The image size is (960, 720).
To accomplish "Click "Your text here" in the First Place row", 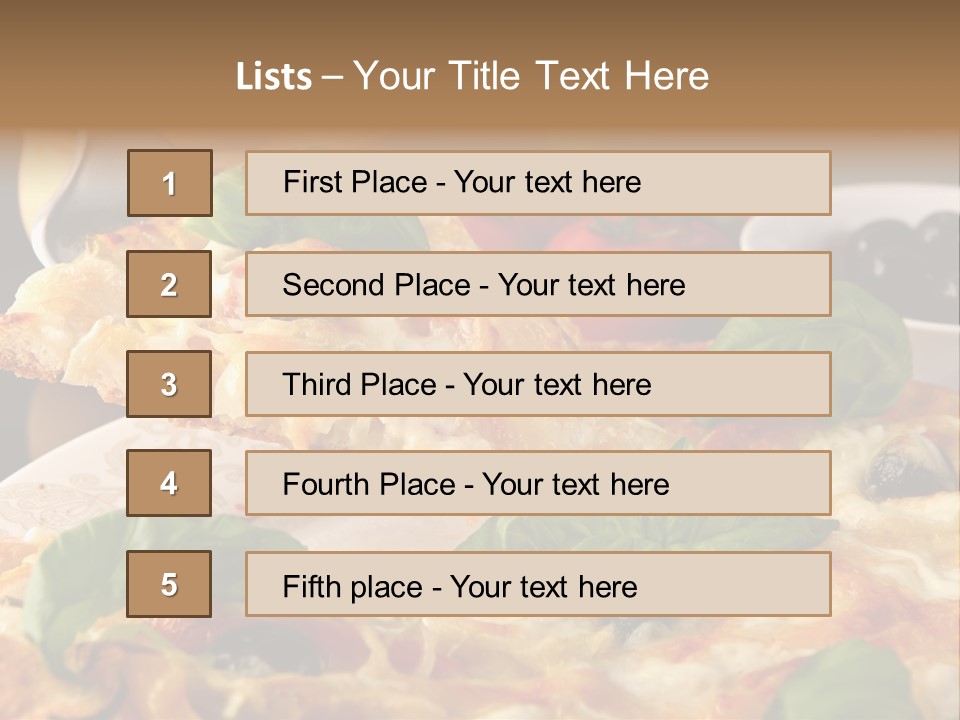I will click(548, 182).
